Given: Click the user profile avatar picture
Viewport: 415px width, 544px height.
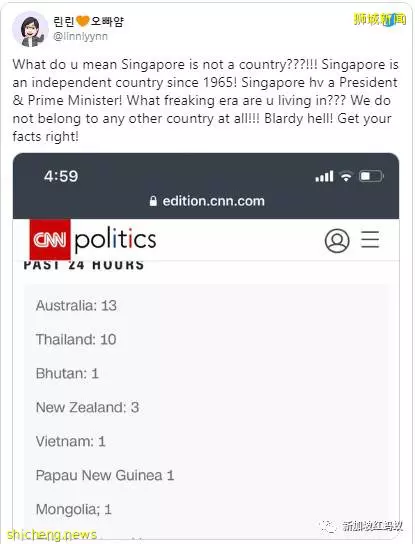Looking at the screenshot, I should click(x=30, y=29).
